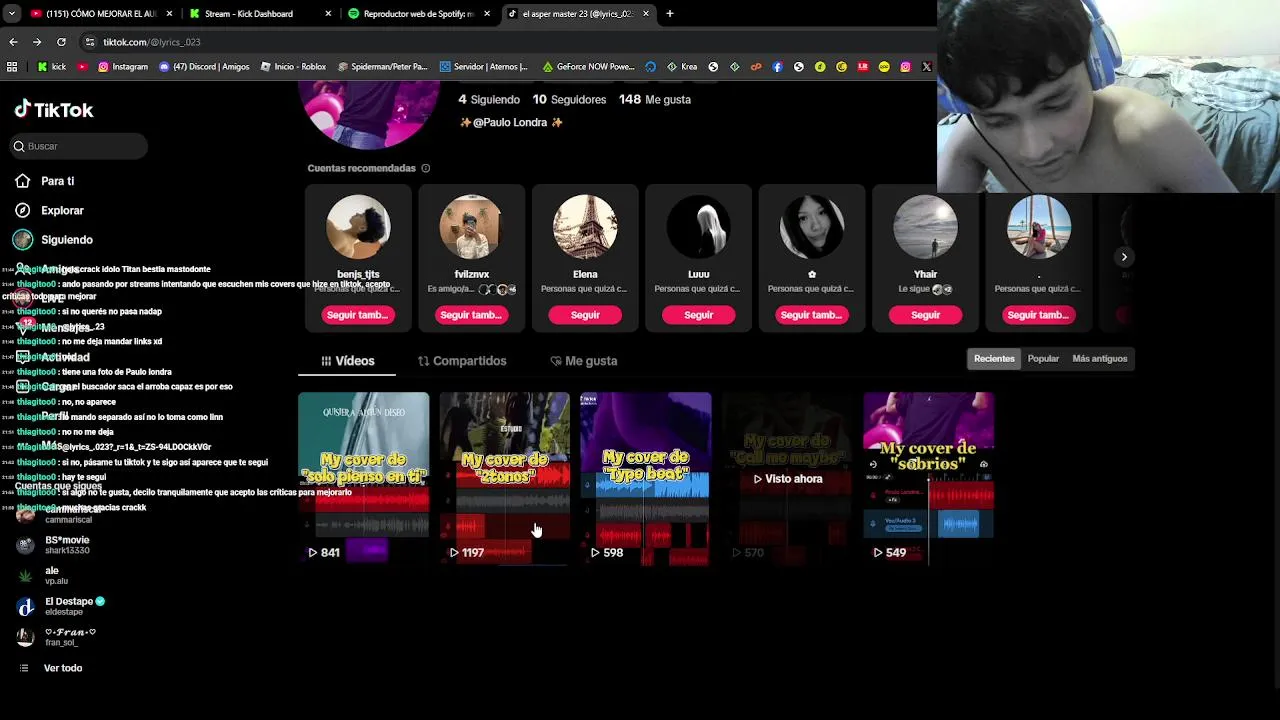
Task: Follow back benjs_tjts with Seguir button
Action: click(357, 315)
